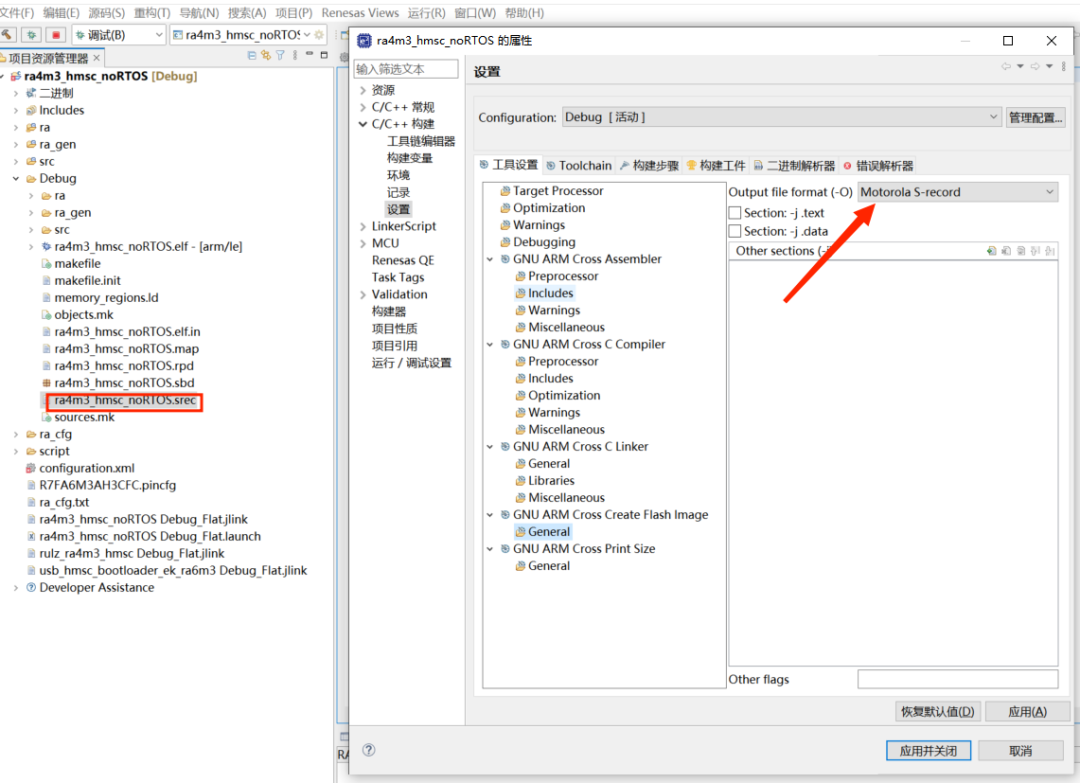Collapse GNU ARM Cross Create Flash Image node
The image size is (1080, 783).
490,515
